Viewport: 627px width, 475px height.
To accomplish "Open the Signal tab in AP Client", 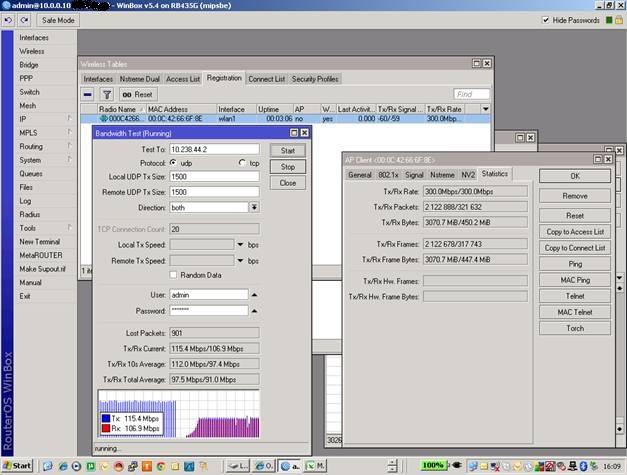I will 413,174.
